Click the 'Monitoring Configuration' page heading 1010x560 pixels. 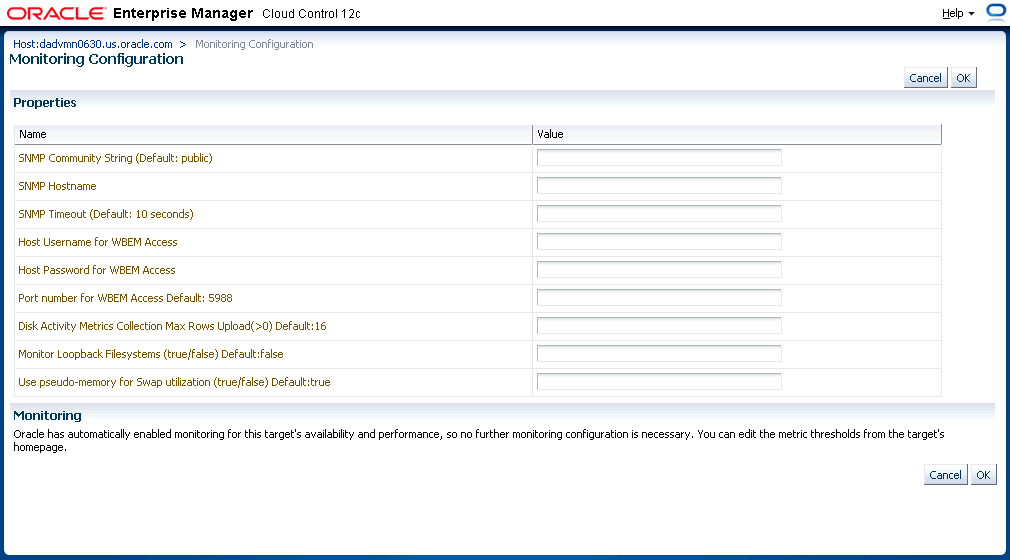[x=96, y=59]
